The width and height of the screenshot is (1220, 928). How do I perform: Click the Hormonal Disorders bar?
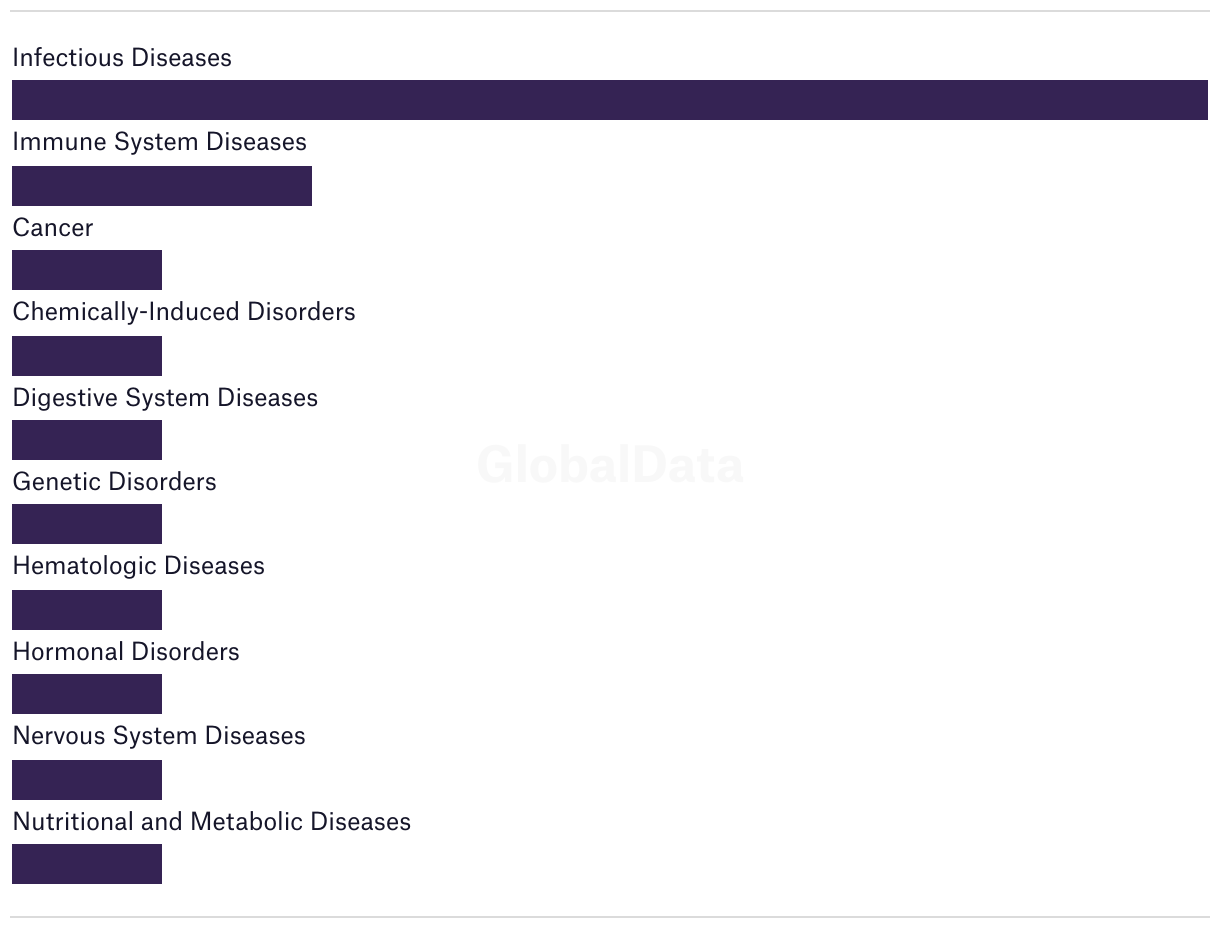pos(87,694)
